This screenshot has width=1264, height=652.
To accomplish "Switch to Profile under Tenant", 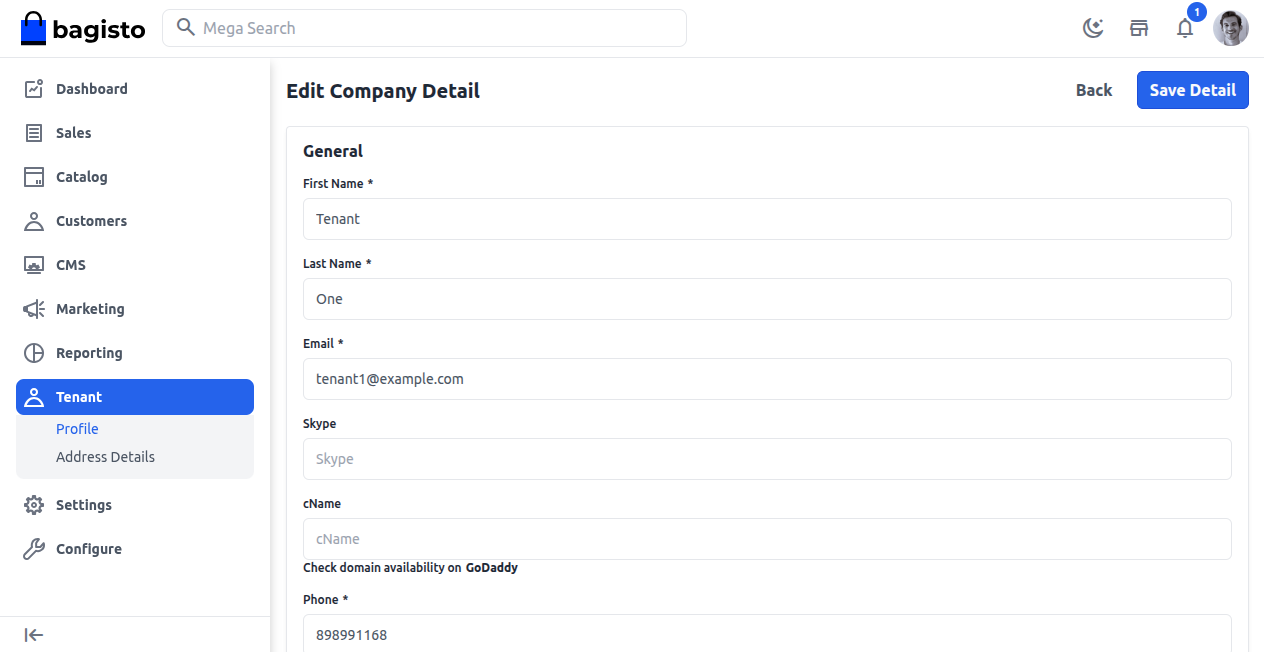I will coord(77,428).
